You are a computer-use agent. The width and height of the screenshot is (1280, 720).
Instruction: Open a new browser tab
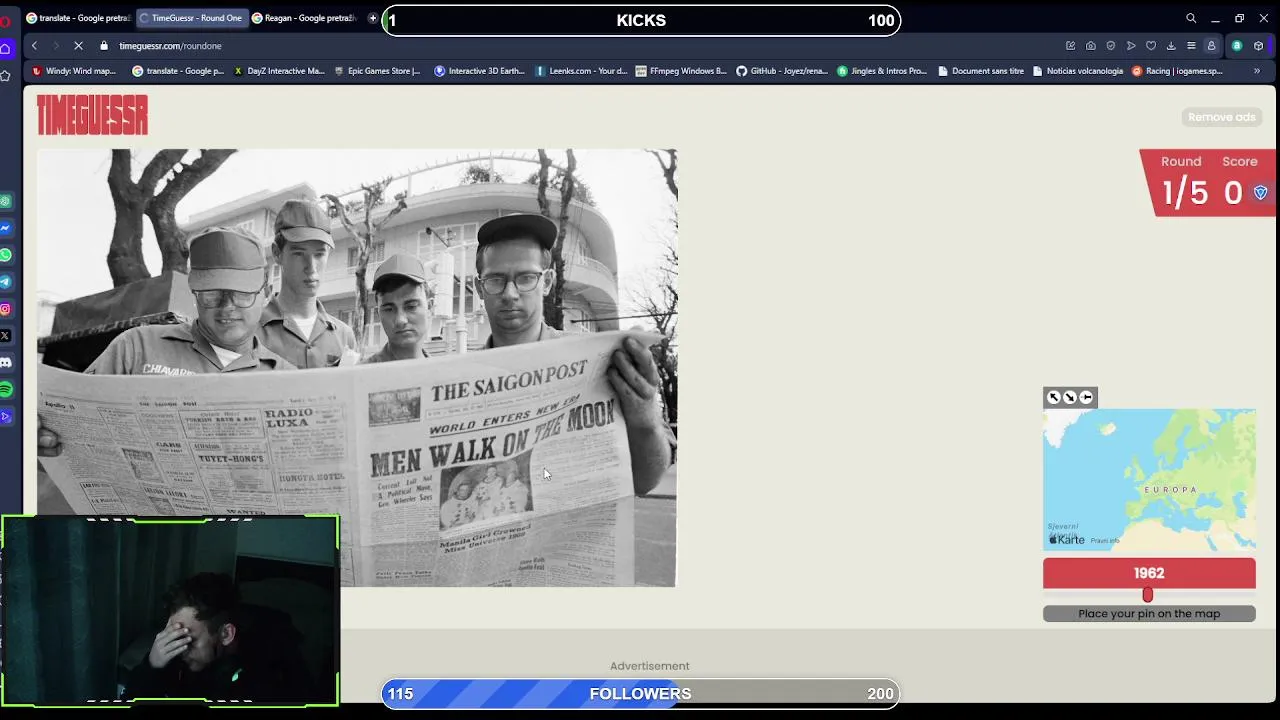pos(373,18)
